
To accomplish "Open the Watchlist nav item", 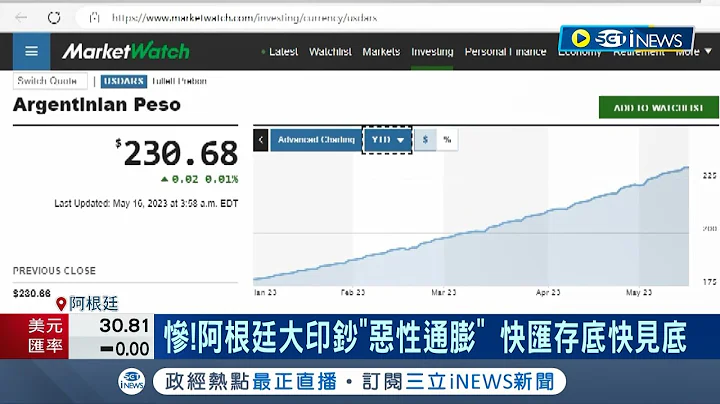I will 330,51.
